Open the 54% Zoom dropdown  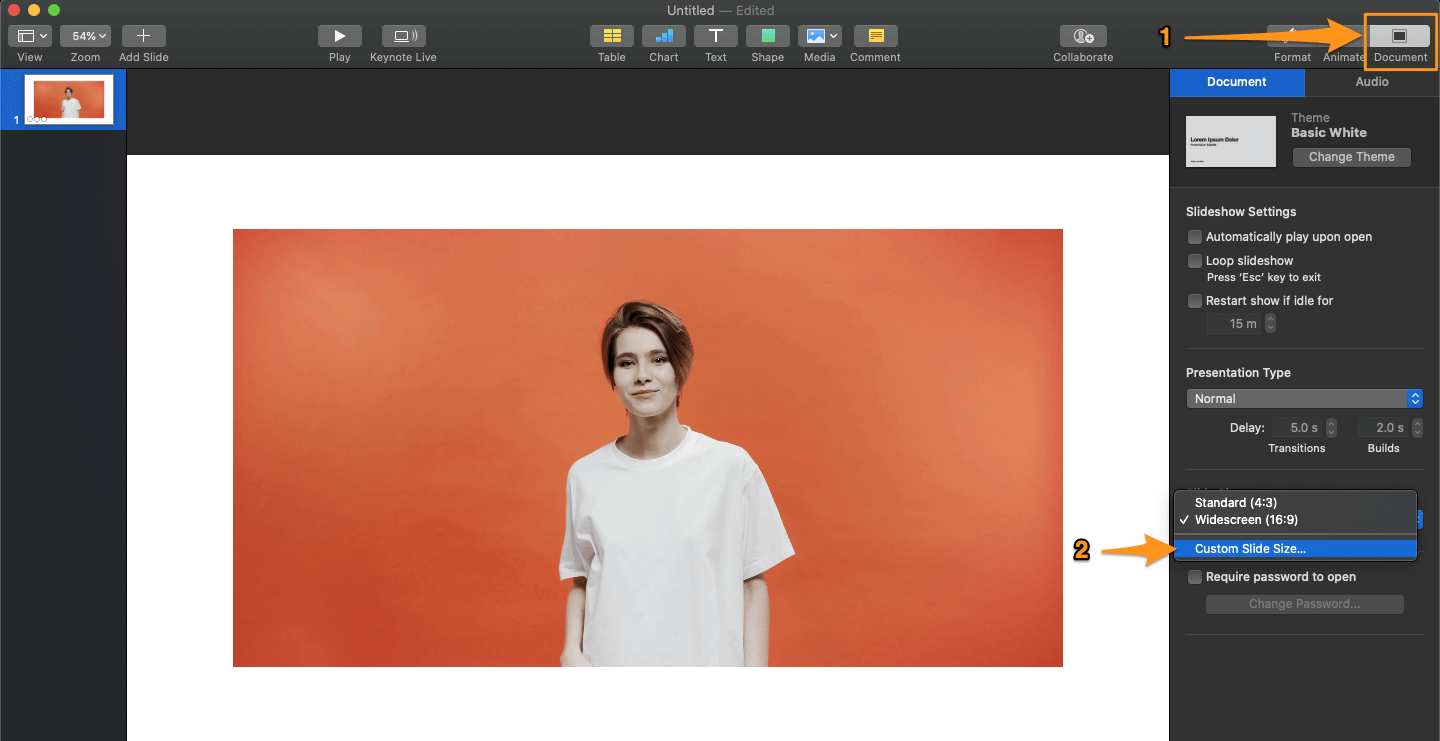[x=85, y=36]
